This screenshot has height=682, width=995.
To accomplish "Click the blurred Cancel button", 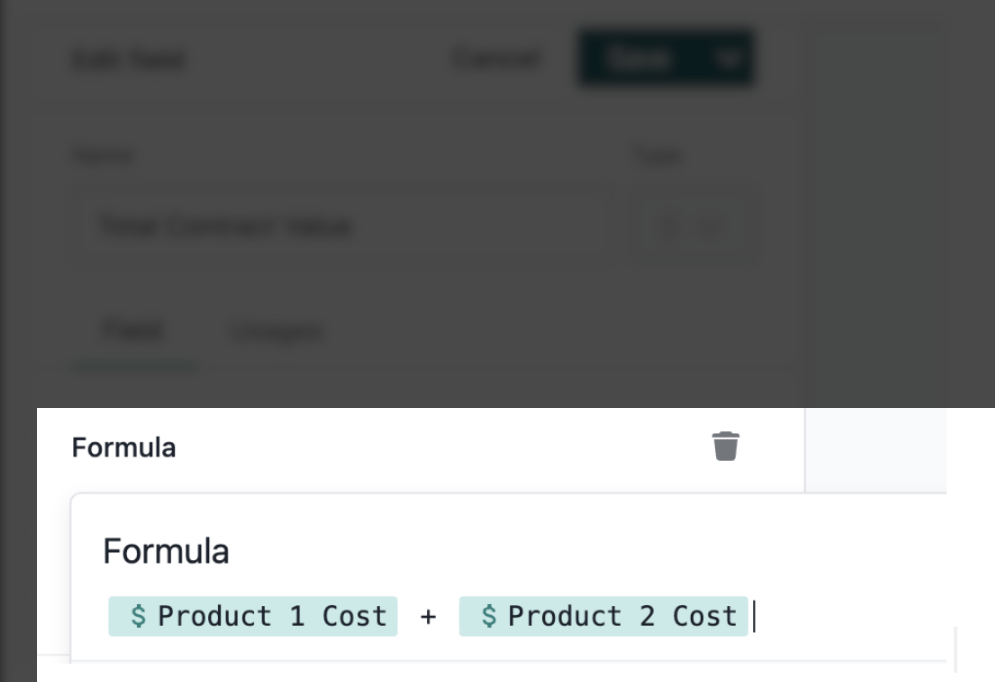I will click(x=496, y=59).
